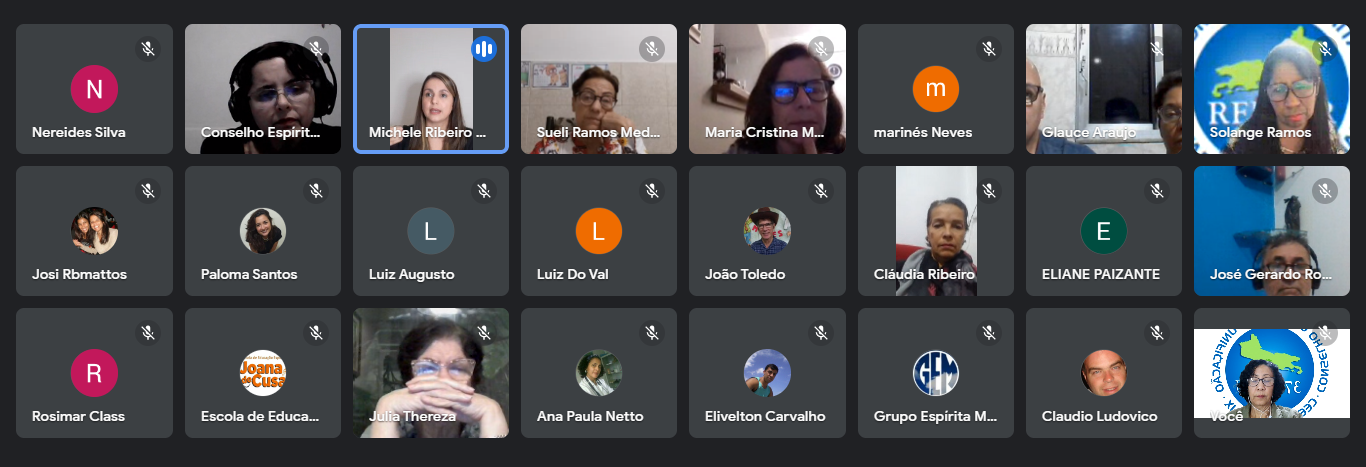
Task: Open your own video tile labeled Você
Action: coord(1272,373)
